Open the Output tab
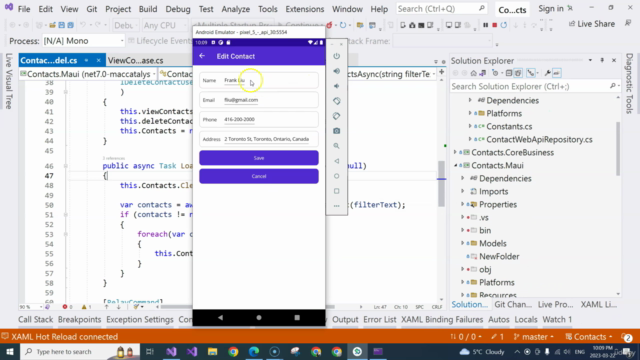Image resolution: width=640 pixels, height=360 pixels. [345, 320]
